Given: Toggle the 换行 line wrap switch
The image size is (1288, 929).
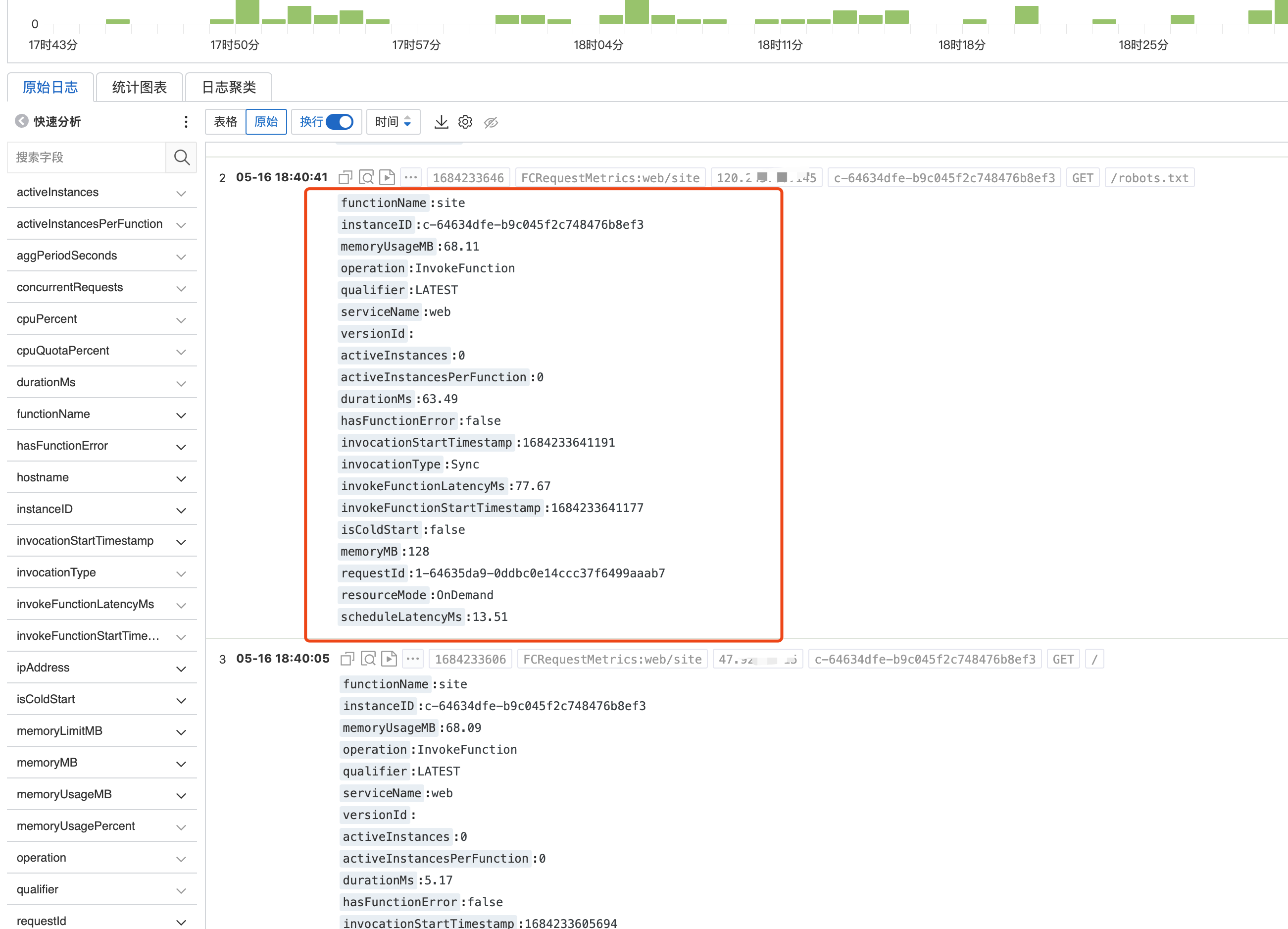Looking at the screenshot, I should [x=340, y=122].
